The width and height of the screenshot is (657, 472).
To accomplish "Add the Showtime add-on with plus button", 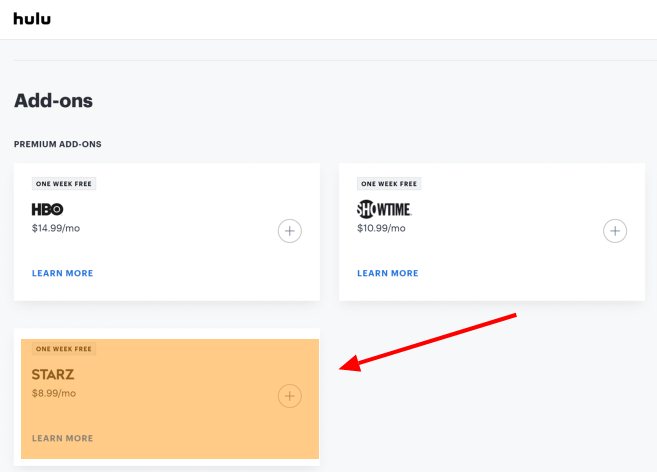I will [615, 231].
